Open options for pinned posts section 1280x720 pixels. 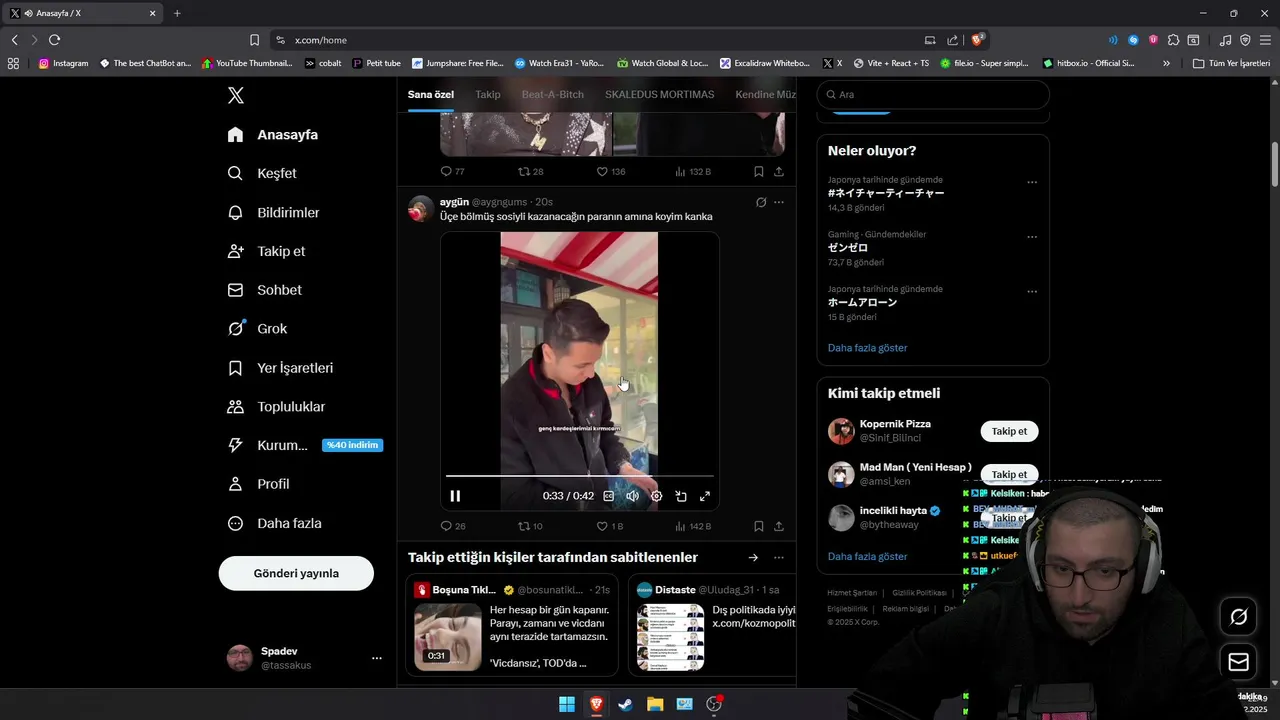point(779,558)
